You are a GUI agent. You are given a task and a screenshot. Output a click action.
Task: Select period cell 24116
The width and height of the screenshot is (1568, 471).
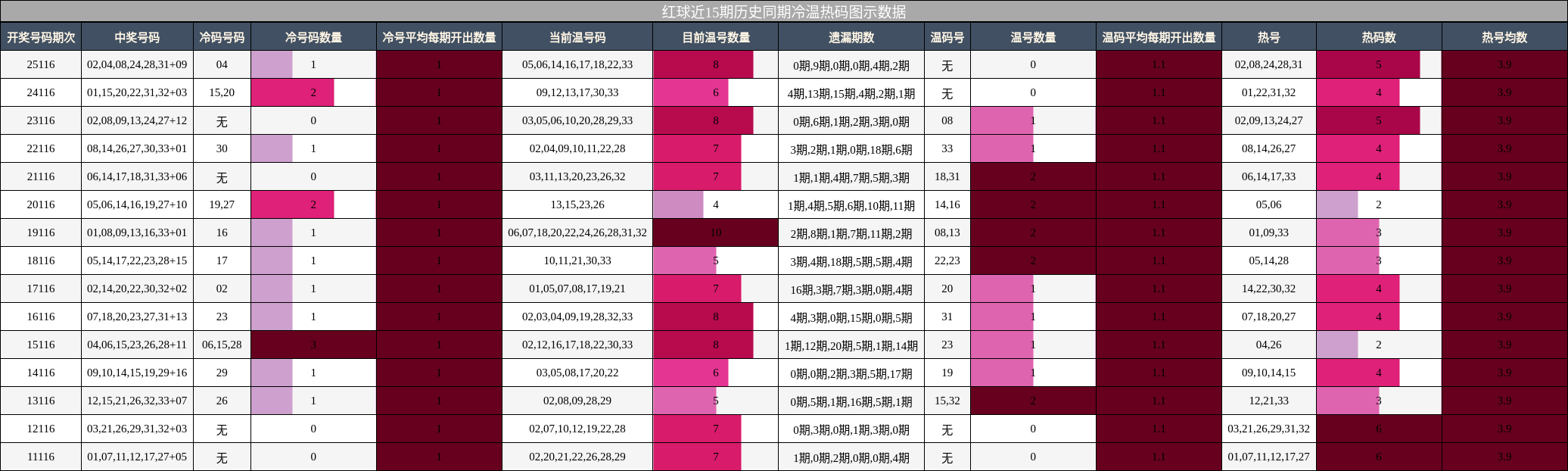point(41,92)
